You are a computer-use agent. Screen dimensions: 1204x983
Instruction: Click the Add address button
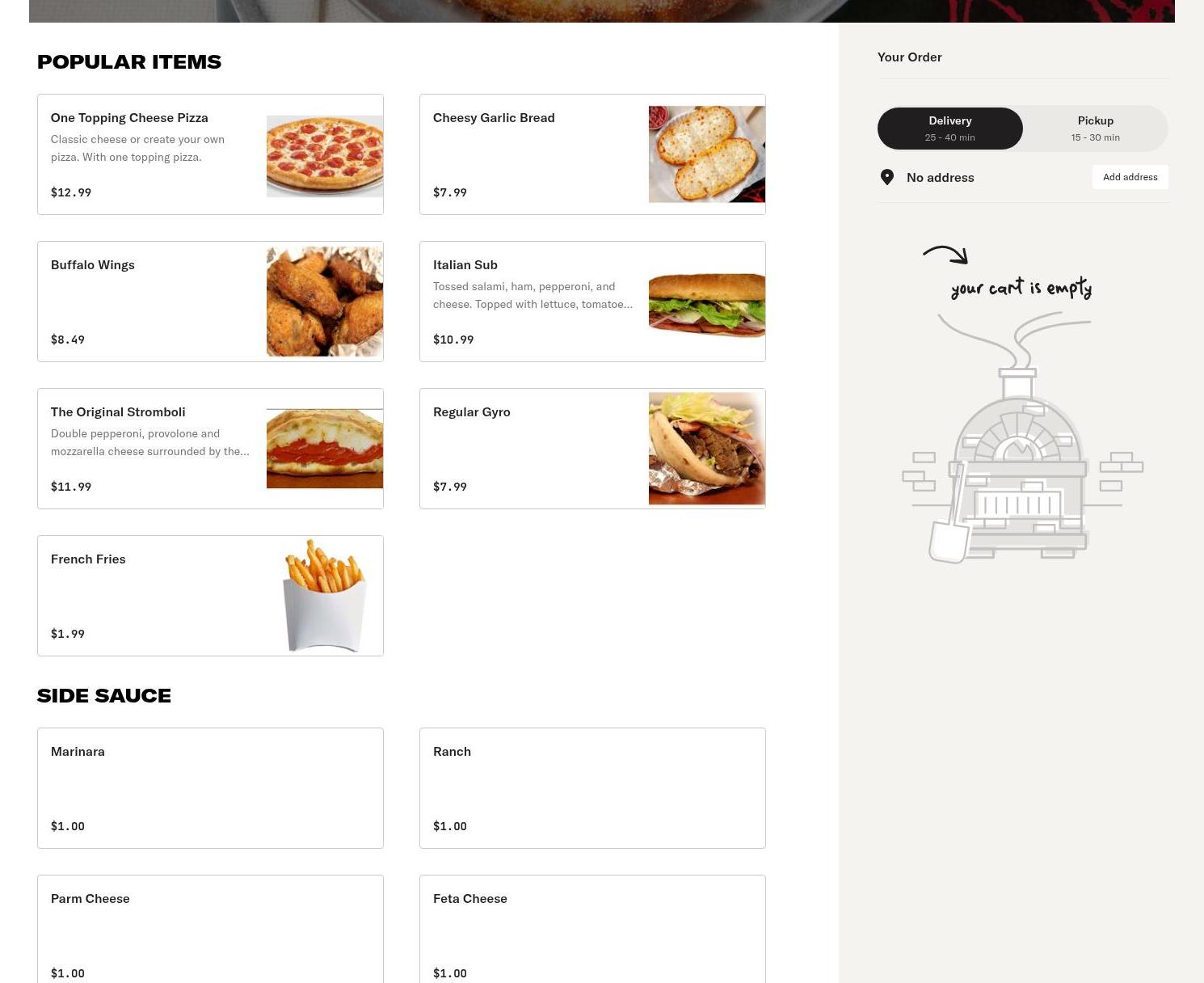pos(1130,177)
